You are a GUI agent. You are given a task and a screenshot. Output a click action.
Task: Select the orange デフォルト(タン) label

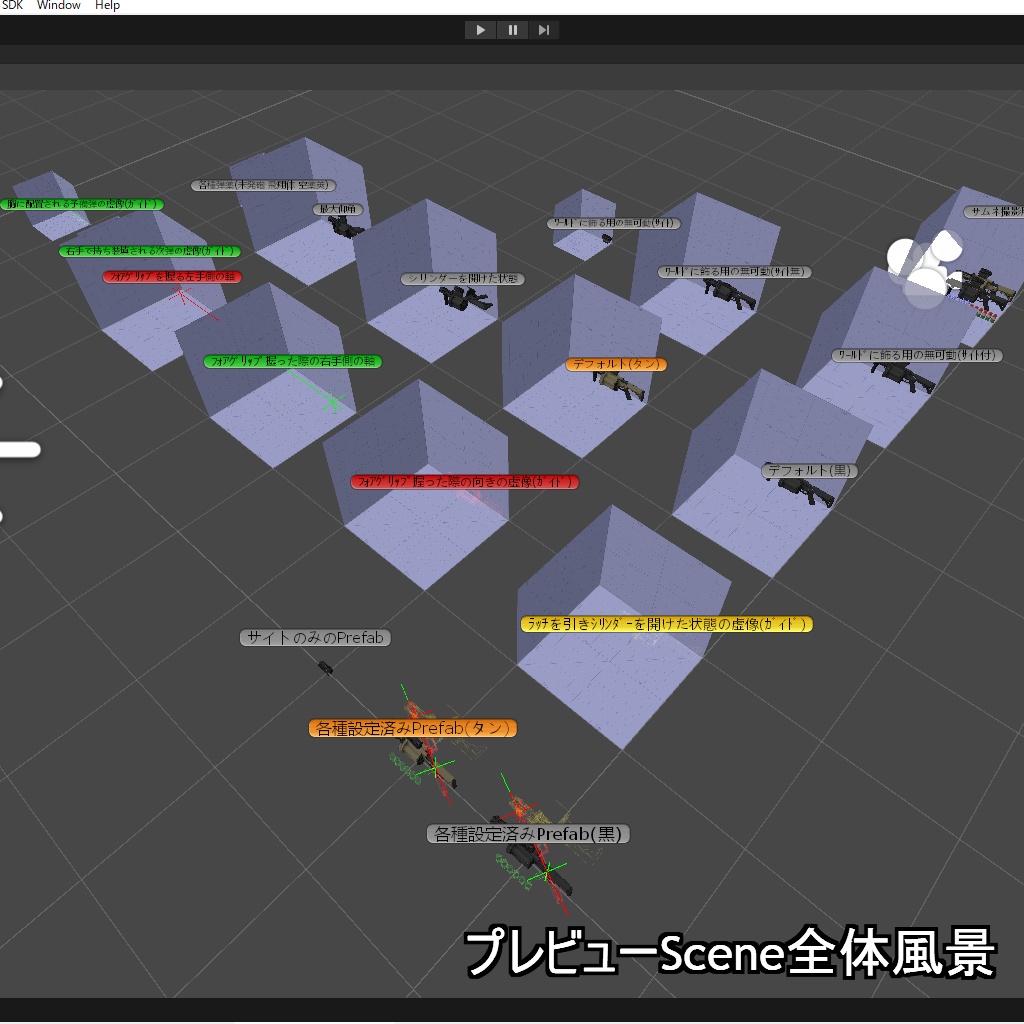617,364
